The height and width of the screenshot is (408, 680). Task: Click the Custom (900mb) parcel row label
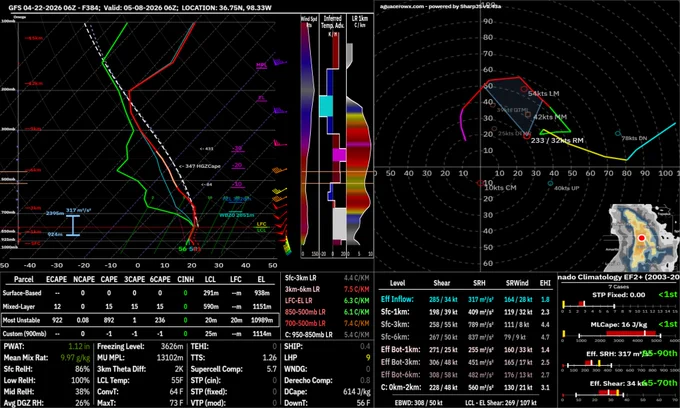tap(24, 334)
